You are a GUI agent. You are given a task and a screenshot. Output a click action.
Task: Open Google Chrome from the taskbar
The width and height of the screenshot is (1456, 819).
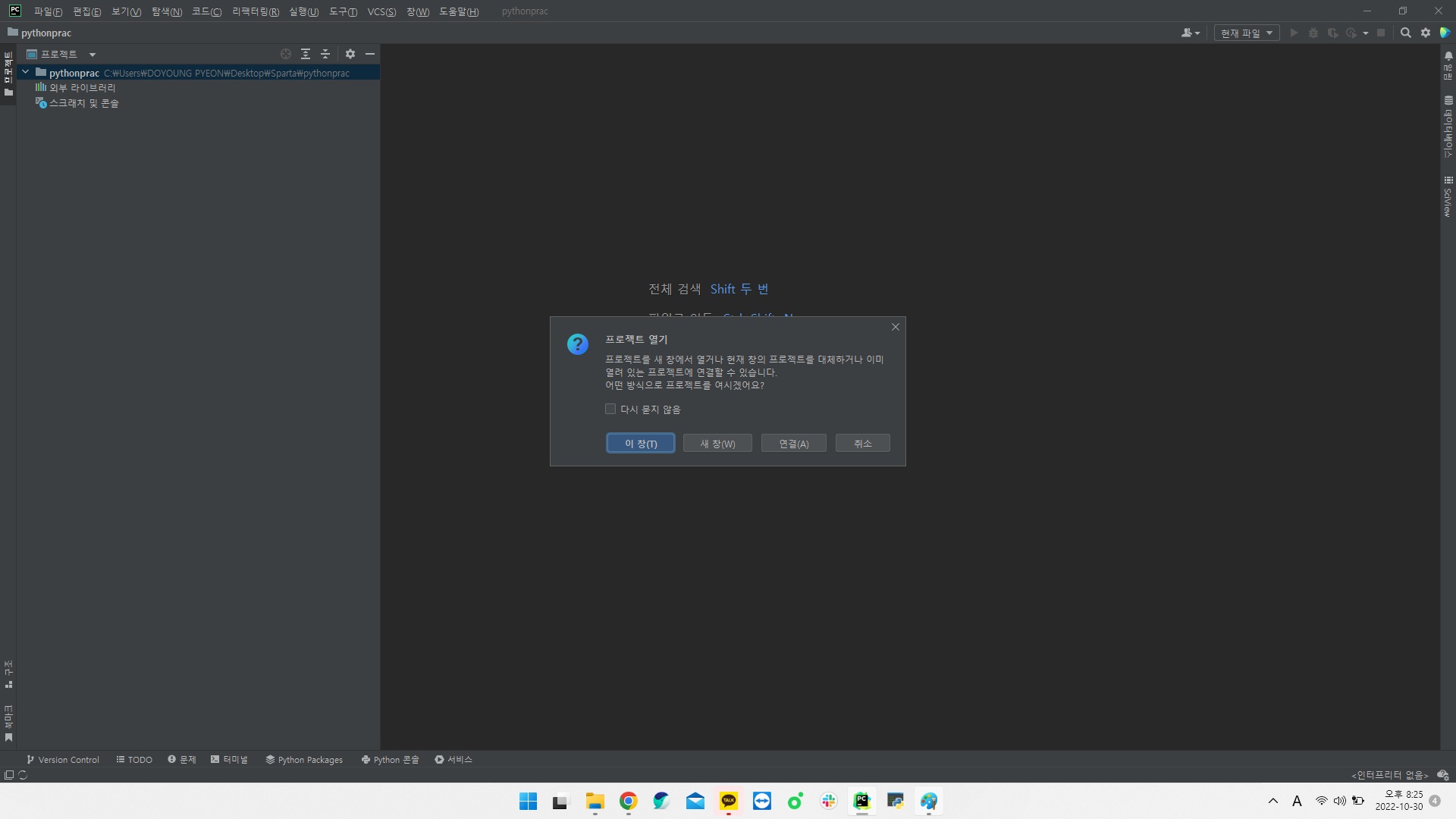629,801
